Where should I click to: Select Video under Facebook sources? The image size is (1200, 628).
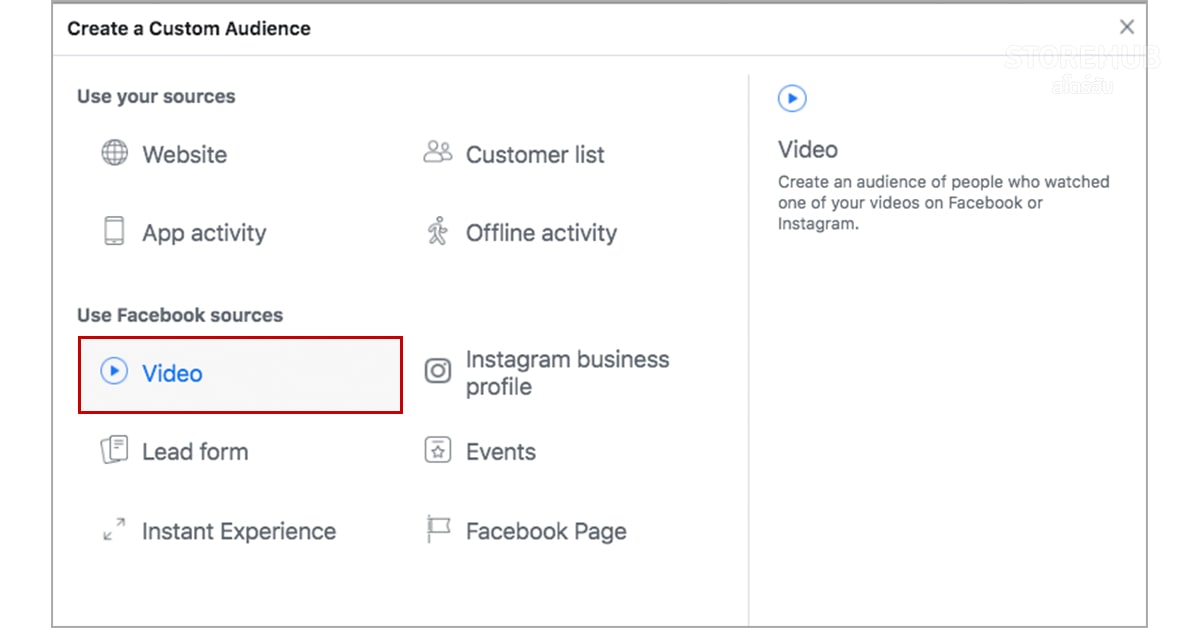point(172,372)
